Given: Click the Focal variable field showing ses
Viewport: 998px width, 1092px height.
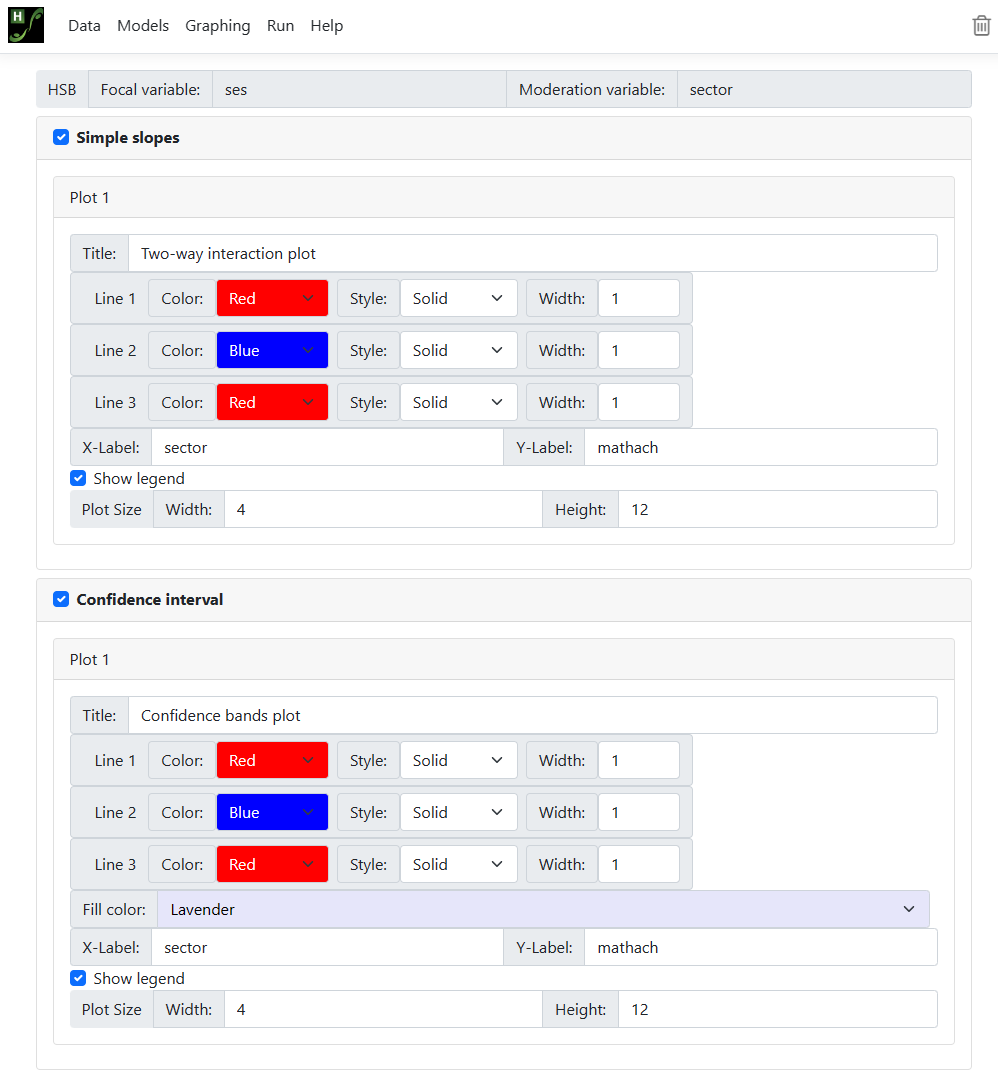Looking at the screenshot, I should pos(358,90).
